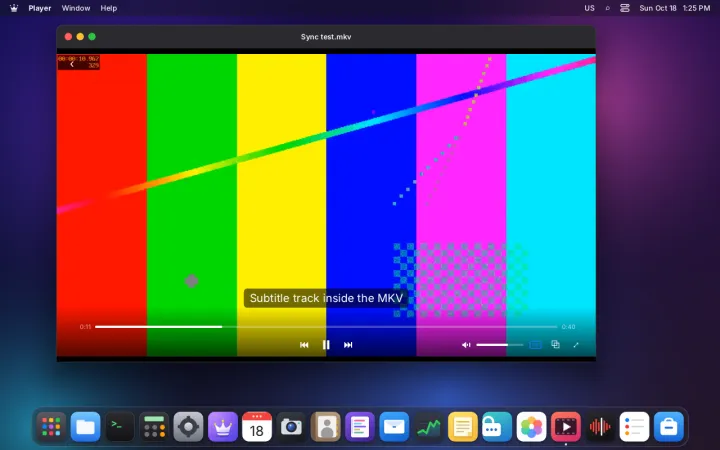Viewport: 720px width, 450px height.
Task: Open the blue store bag app in dock
Action: 669,427
